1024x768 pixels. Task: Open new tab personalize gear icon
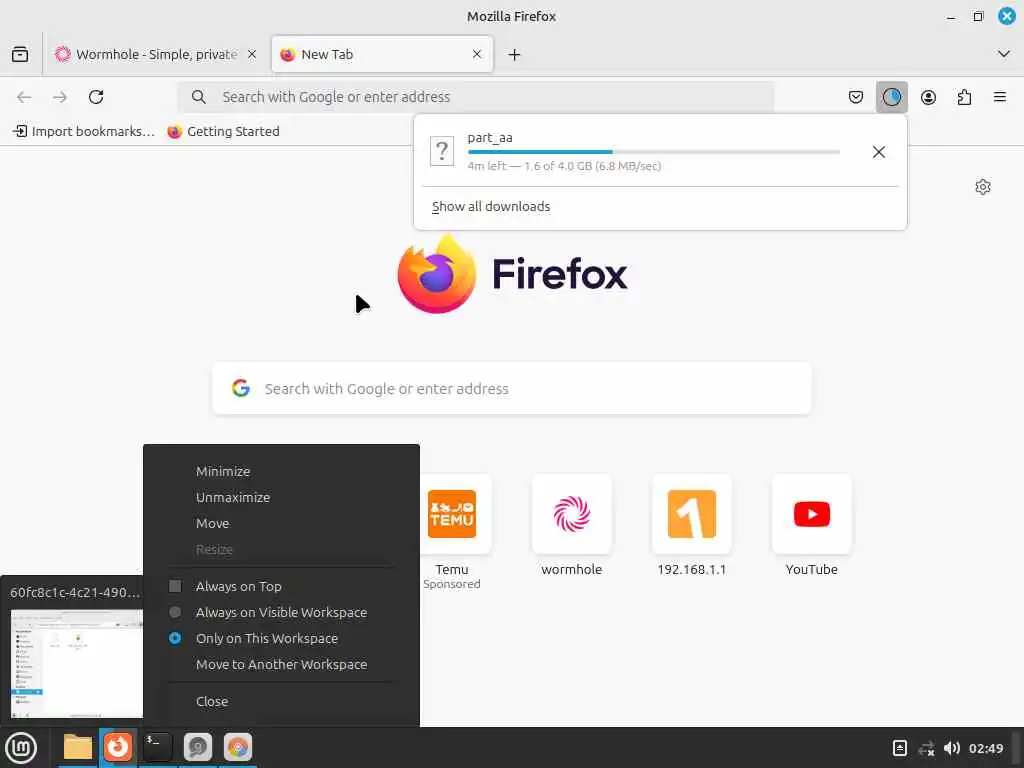click(983, 187)
